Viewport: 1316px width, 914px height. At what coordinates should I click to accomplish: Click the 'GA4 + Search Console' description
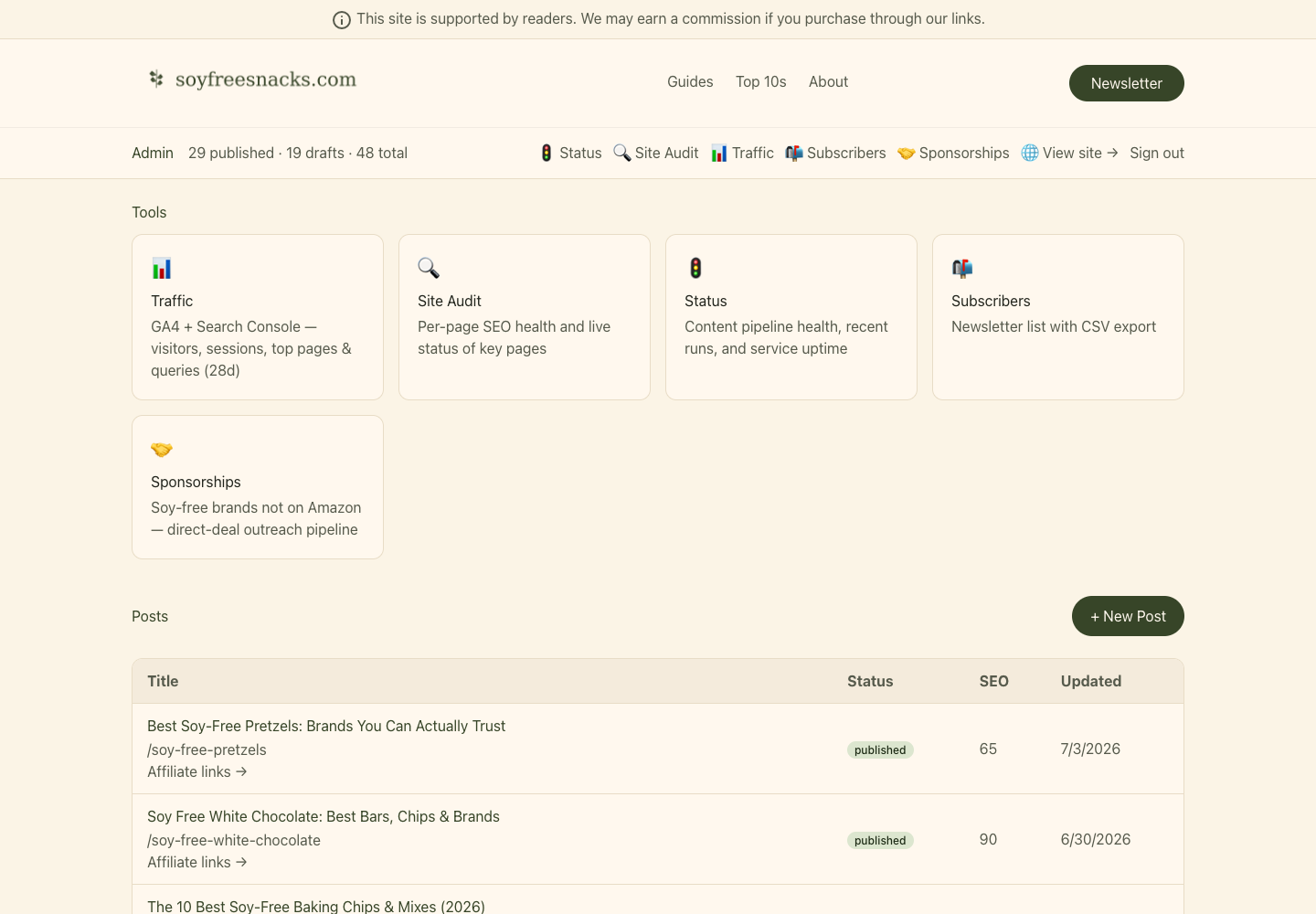click(251, 348)
